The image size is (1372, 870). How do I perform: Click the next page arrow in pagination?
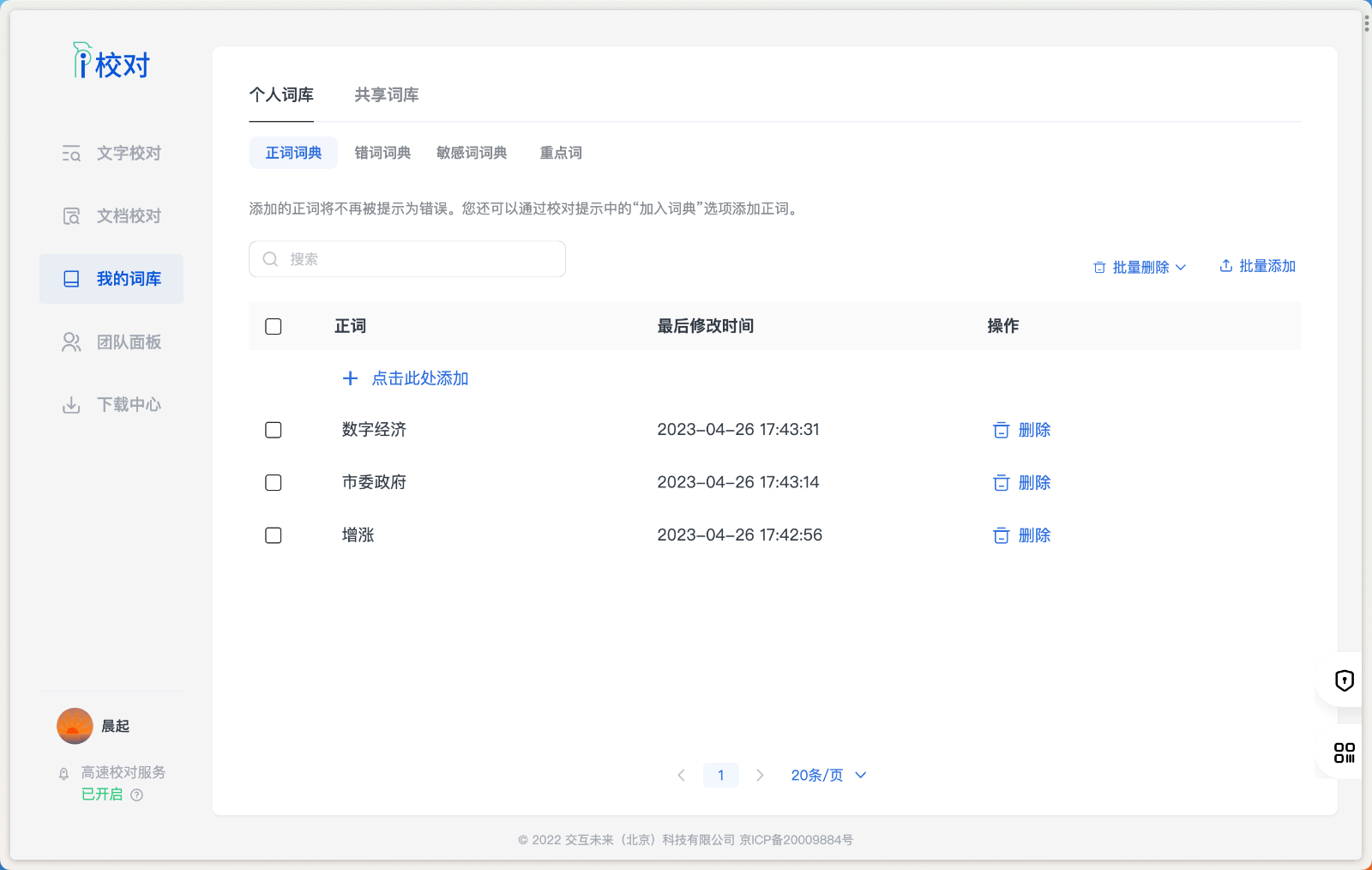tap(760, 775)
